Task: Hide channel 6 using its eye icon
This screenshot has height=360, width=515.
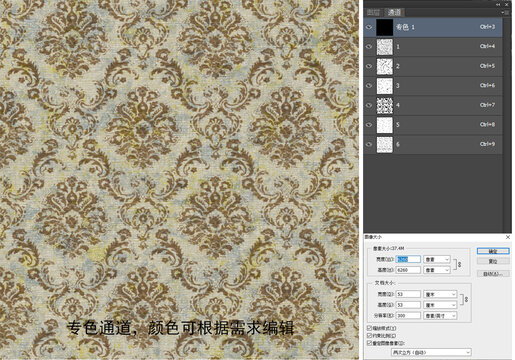Action: [369, 145]
